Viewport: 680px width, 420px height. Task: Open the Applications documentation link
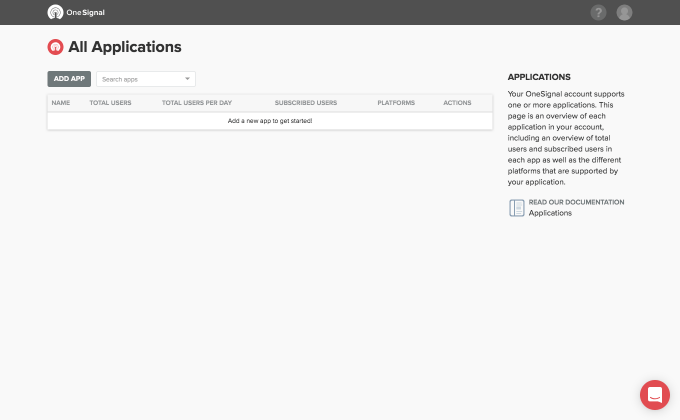tap(550, 213)
